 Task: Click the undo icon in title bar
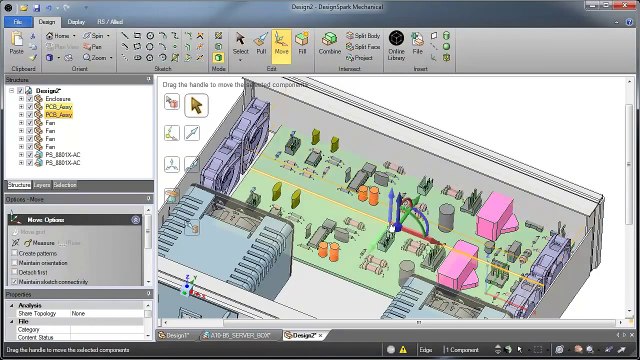click(49, 7)
